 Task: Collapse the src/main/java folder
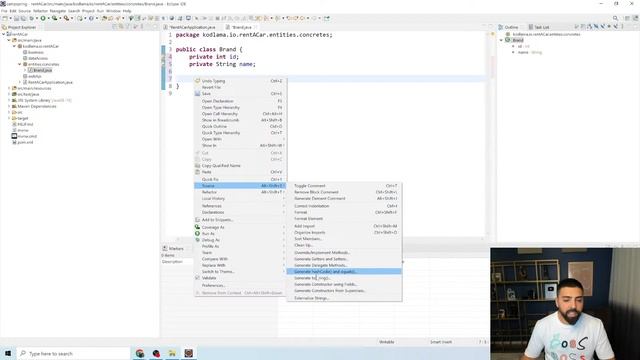[9, 40]
